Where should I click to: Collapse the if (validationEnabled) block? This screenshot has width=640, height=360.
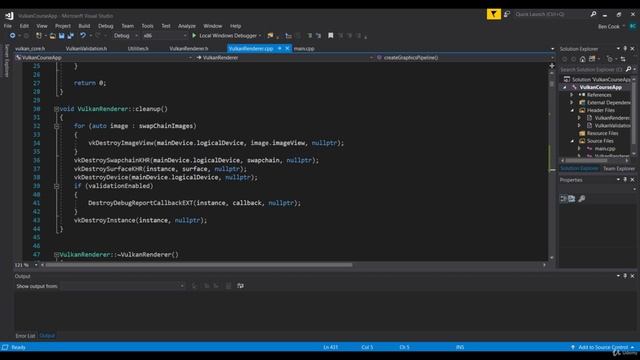[56, 186]
